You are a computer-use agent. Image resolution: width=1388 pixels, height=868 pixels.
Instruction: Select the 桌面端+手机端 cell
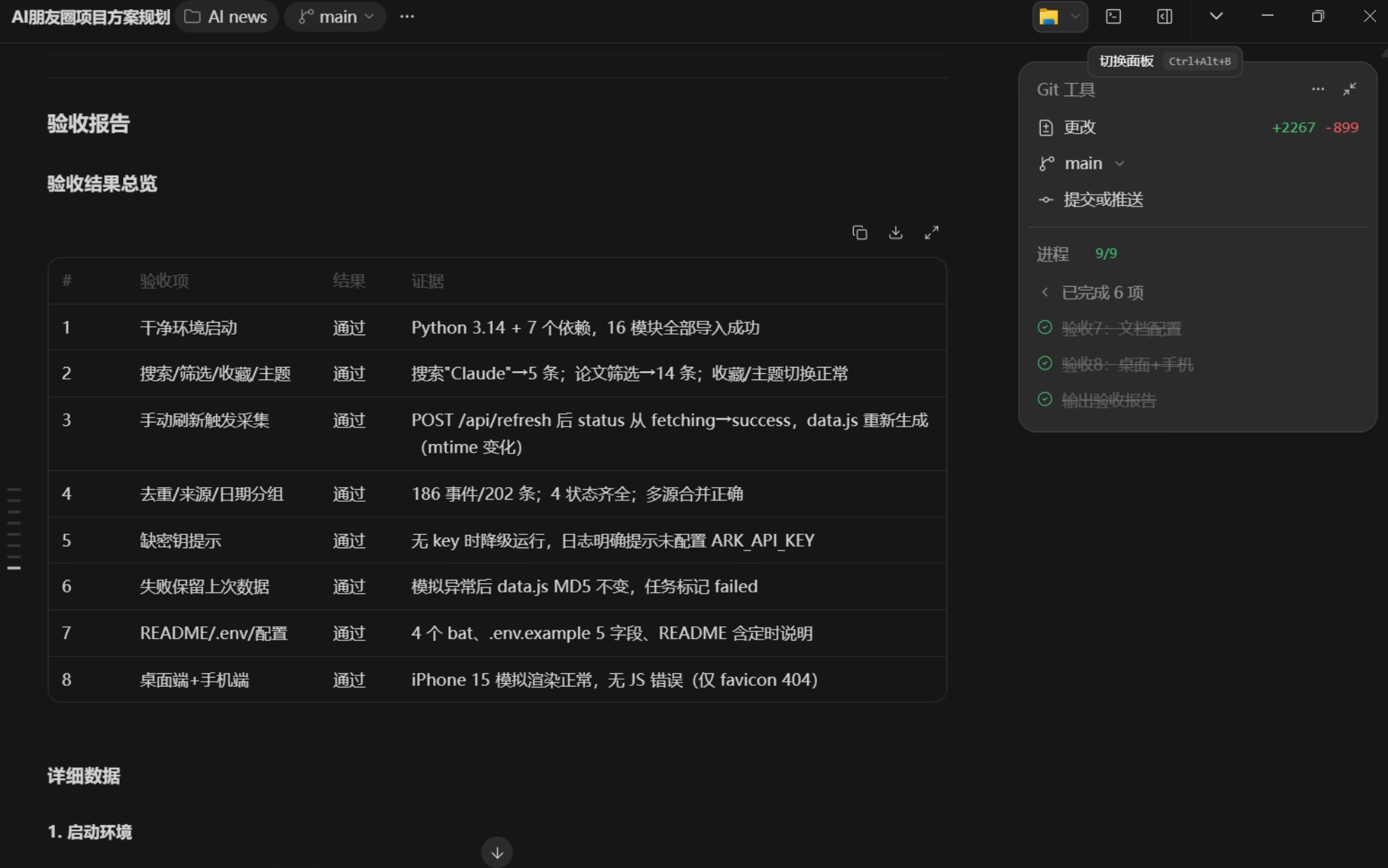[x=195, y=680]
